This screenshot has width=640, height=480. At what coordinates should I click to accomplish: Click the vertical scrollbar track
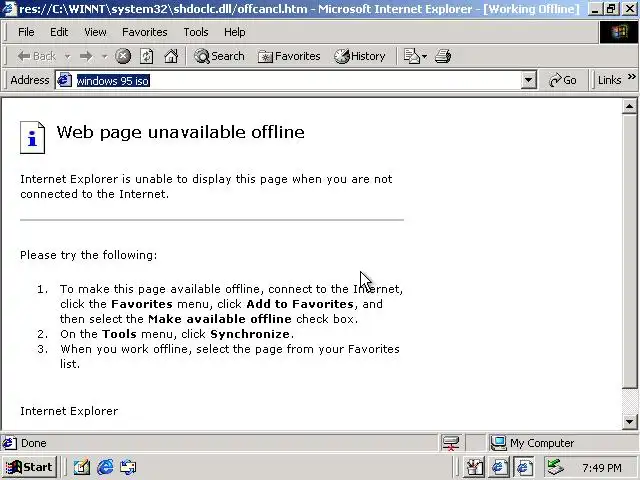point(629,401)
